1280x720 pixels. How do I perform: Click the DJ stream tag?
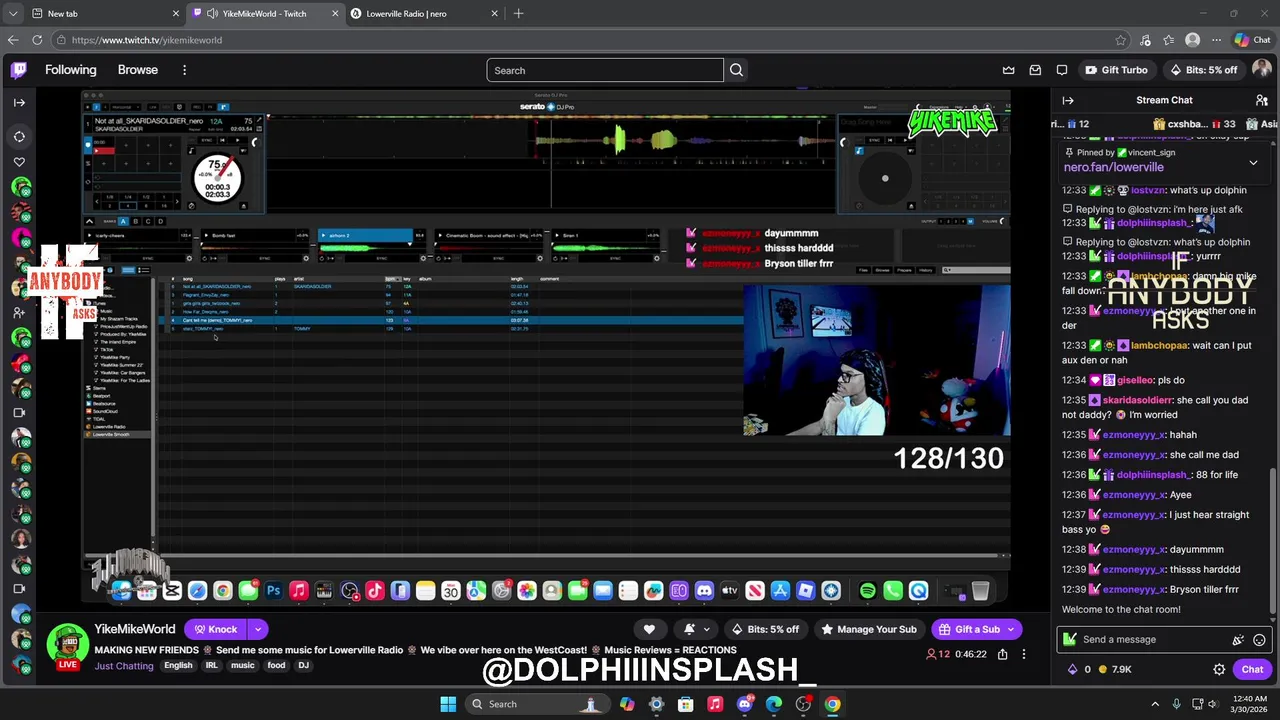(x=303, y=666)
